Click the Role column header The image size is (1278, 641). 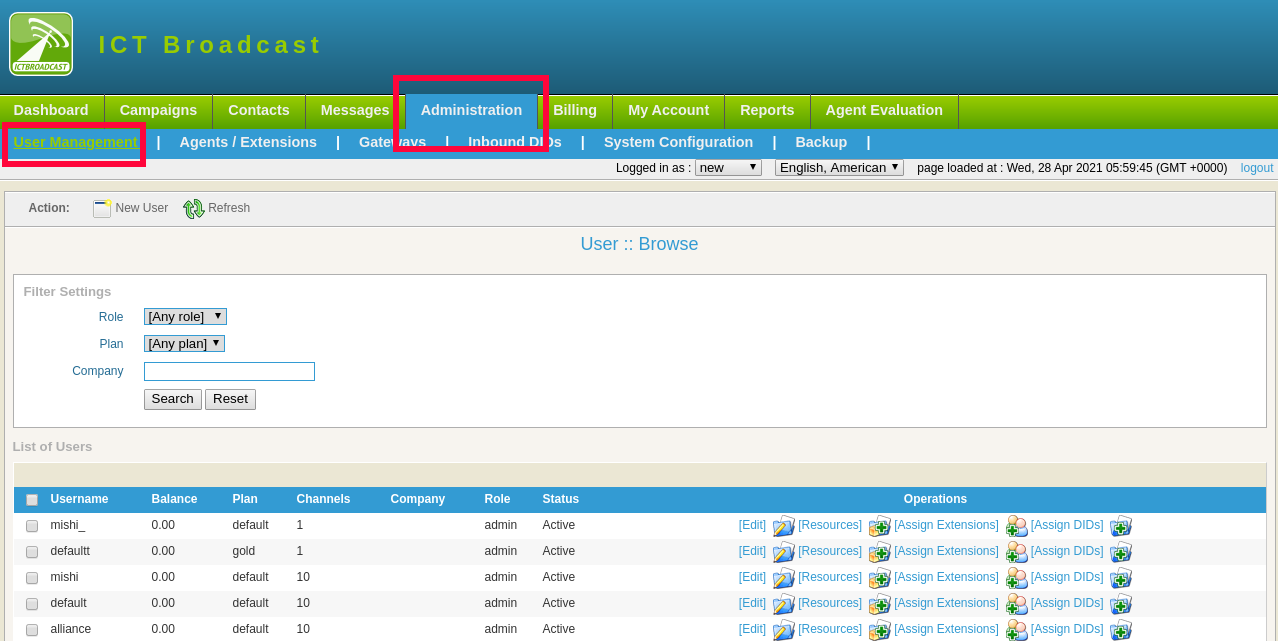tap(497, 499)
